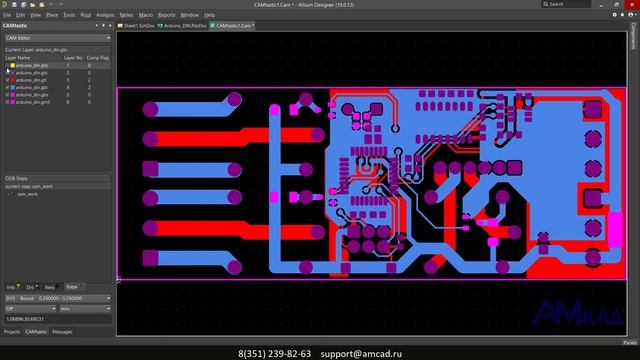Toggle visibility of arduino_din.gbl layer

pyautogui.click(x=7, y=87)
